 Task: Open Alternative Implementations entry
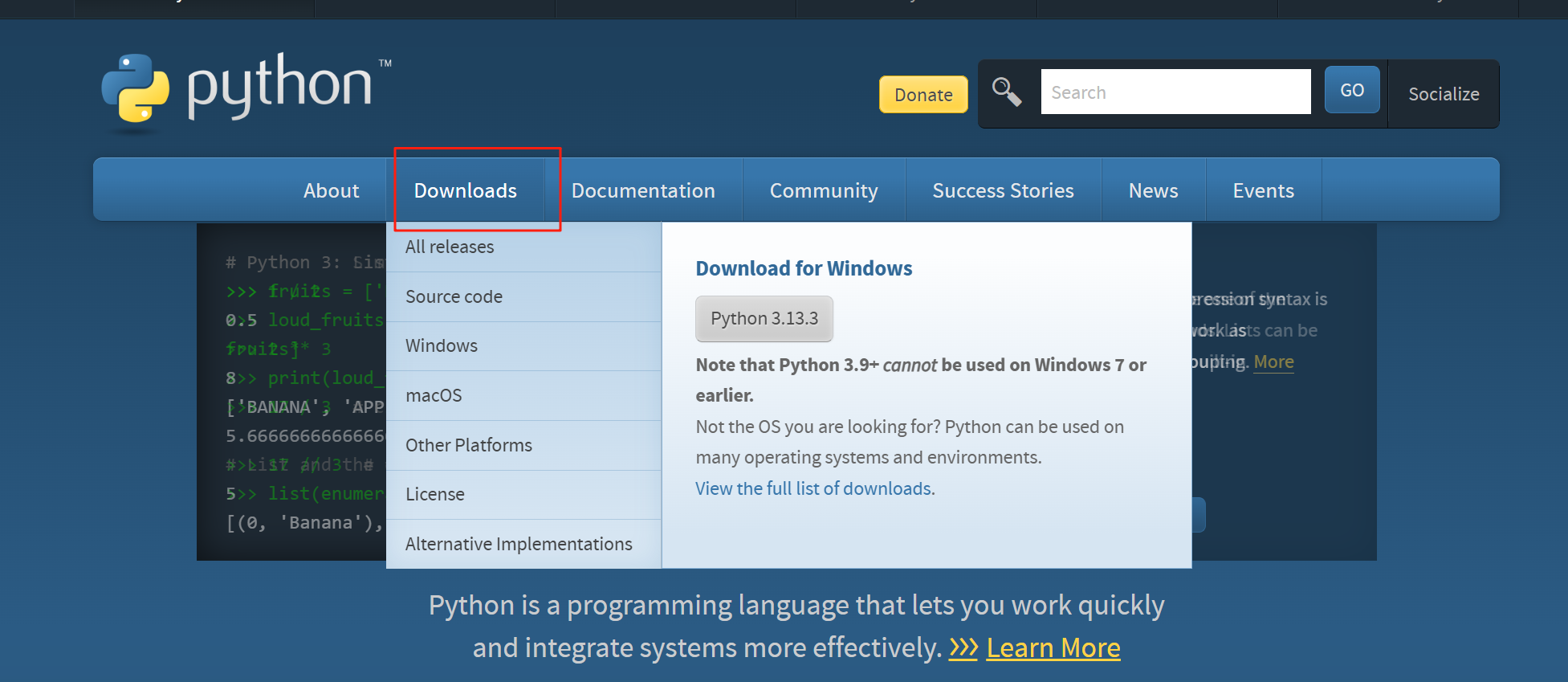point(519,544)
